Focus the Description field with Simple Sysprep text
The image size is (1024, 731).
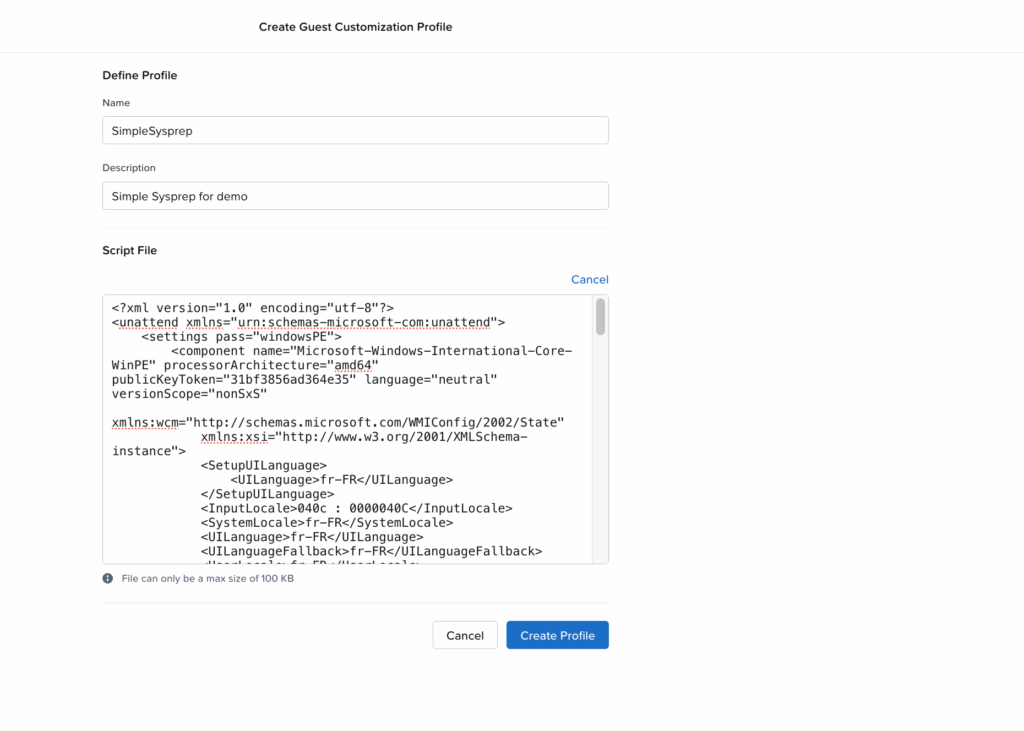click(x=300, y=195)
